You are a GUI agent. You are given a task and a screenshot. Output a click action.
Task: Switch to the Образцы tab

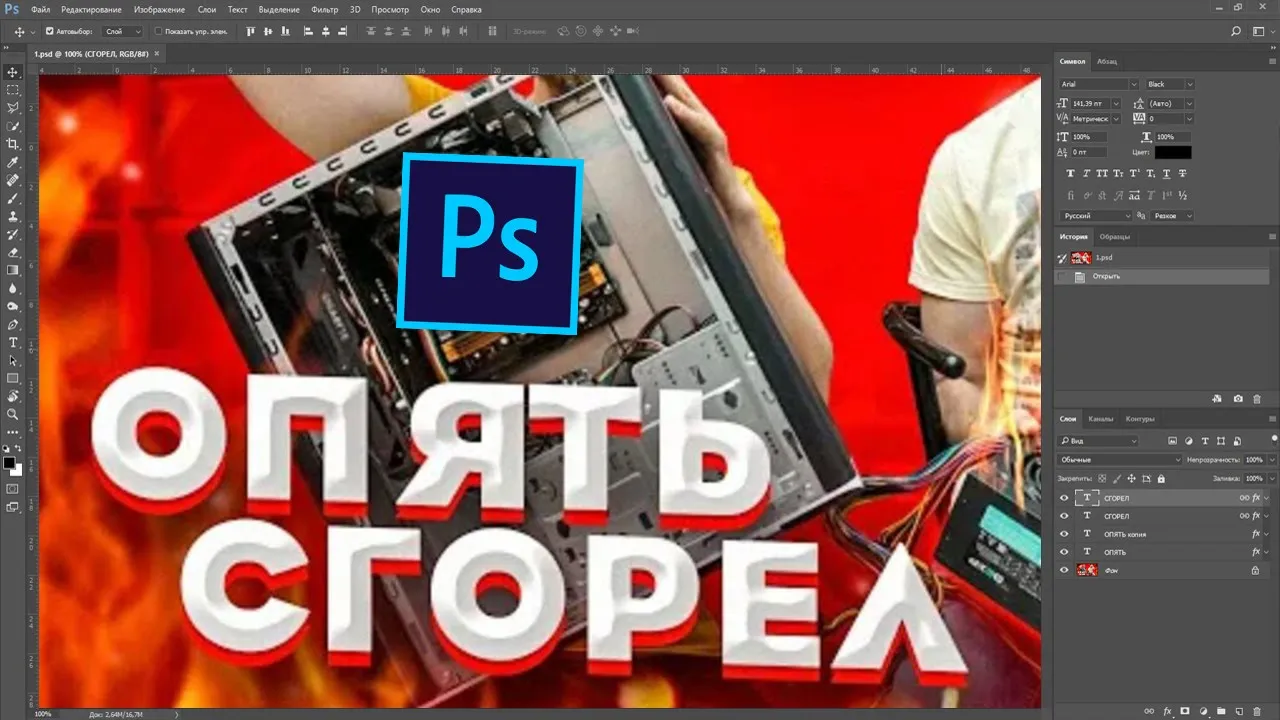tap(1115, 237)
